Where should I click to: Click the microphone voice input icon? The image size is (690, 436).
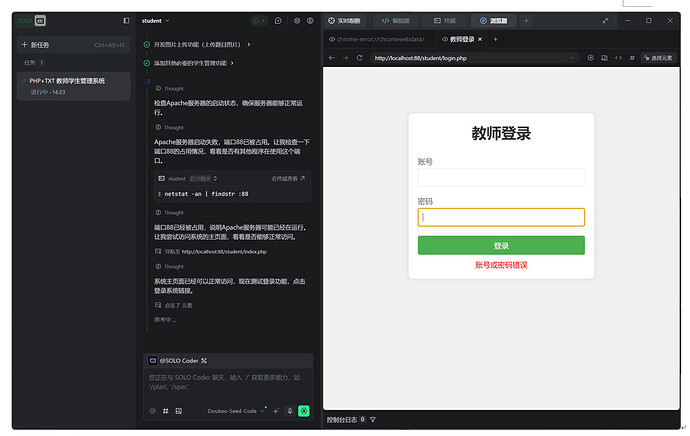click(x=290, y=411)
